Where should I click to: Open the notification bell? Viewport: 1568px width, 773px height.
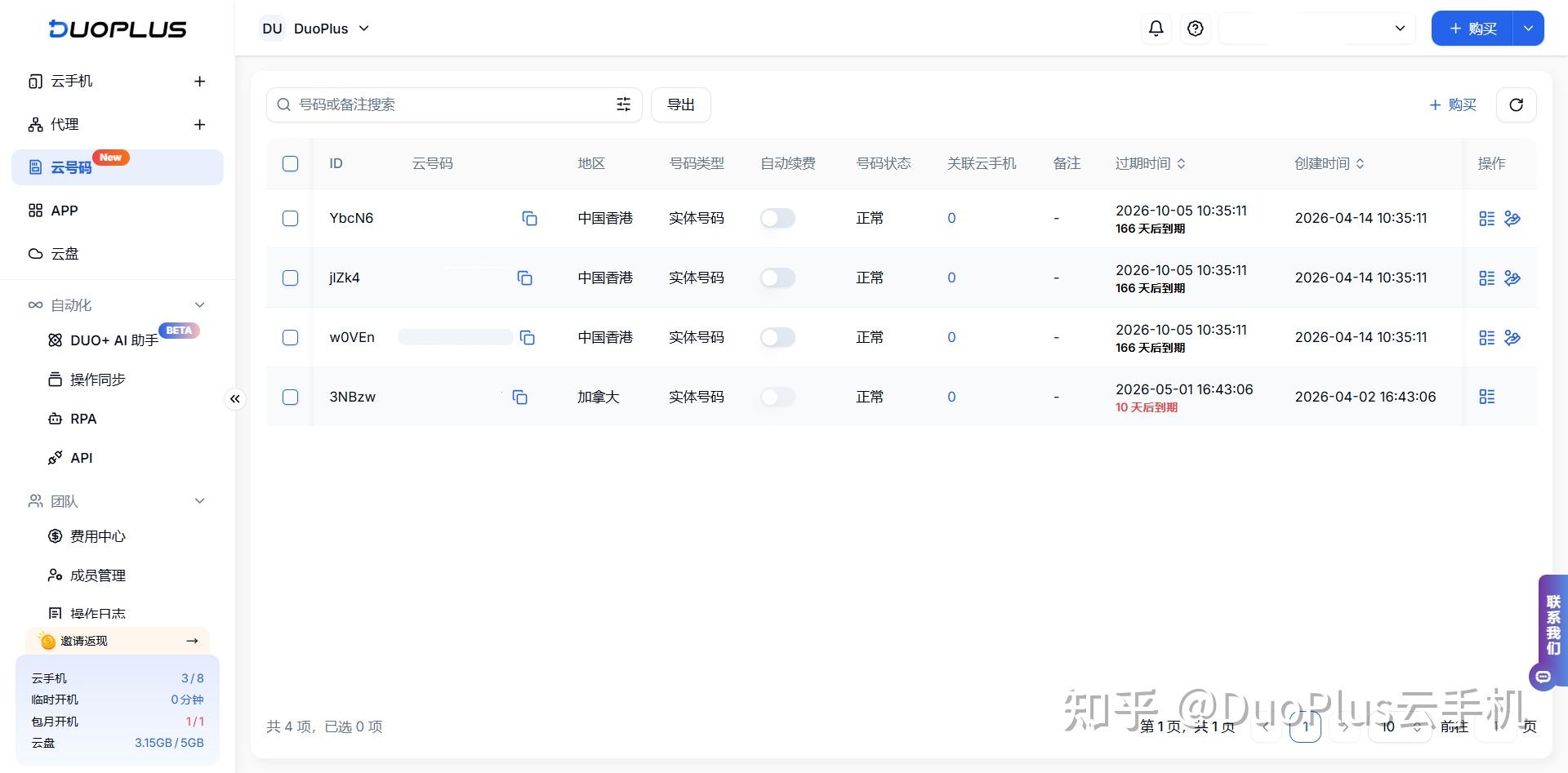tap(1156, 29)
